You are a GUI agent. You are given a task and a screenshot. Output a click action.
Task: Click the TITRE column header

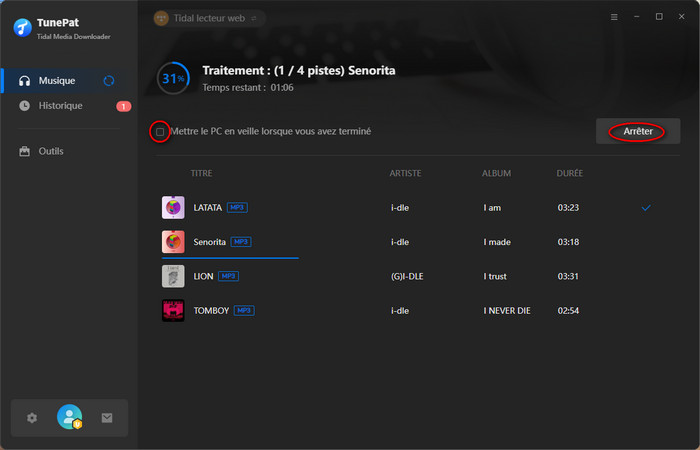point(201,173)
